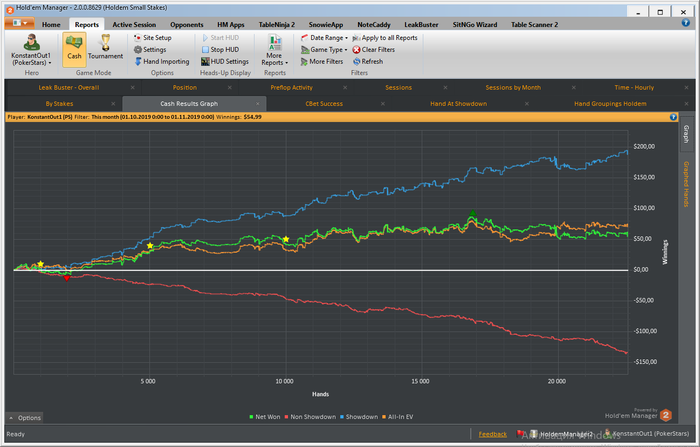Open the Game Type filter dropdown
This screenshot has width=700, height=447.
[324, 50]
